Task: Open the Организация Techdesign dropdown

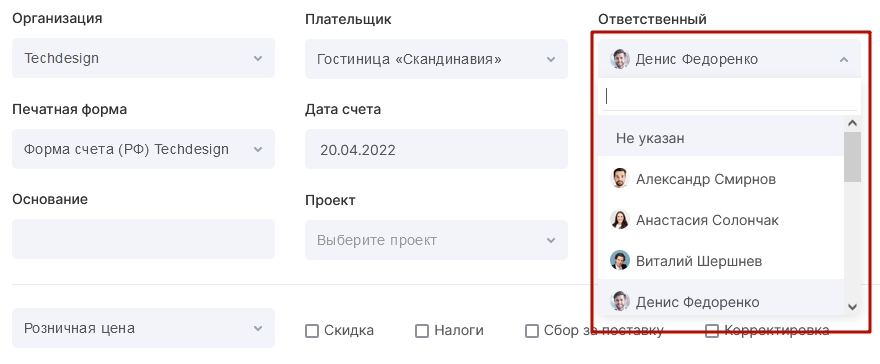Action: pos(143,58)
